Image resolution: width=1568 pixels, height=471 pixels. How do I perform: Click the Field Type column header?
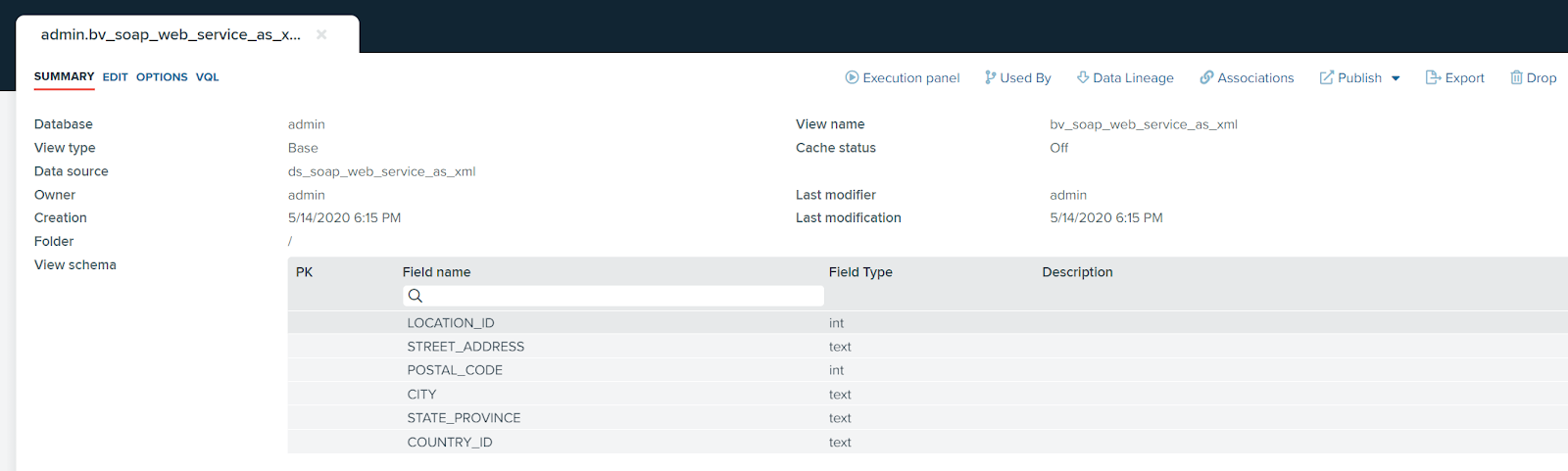point(860,272)
